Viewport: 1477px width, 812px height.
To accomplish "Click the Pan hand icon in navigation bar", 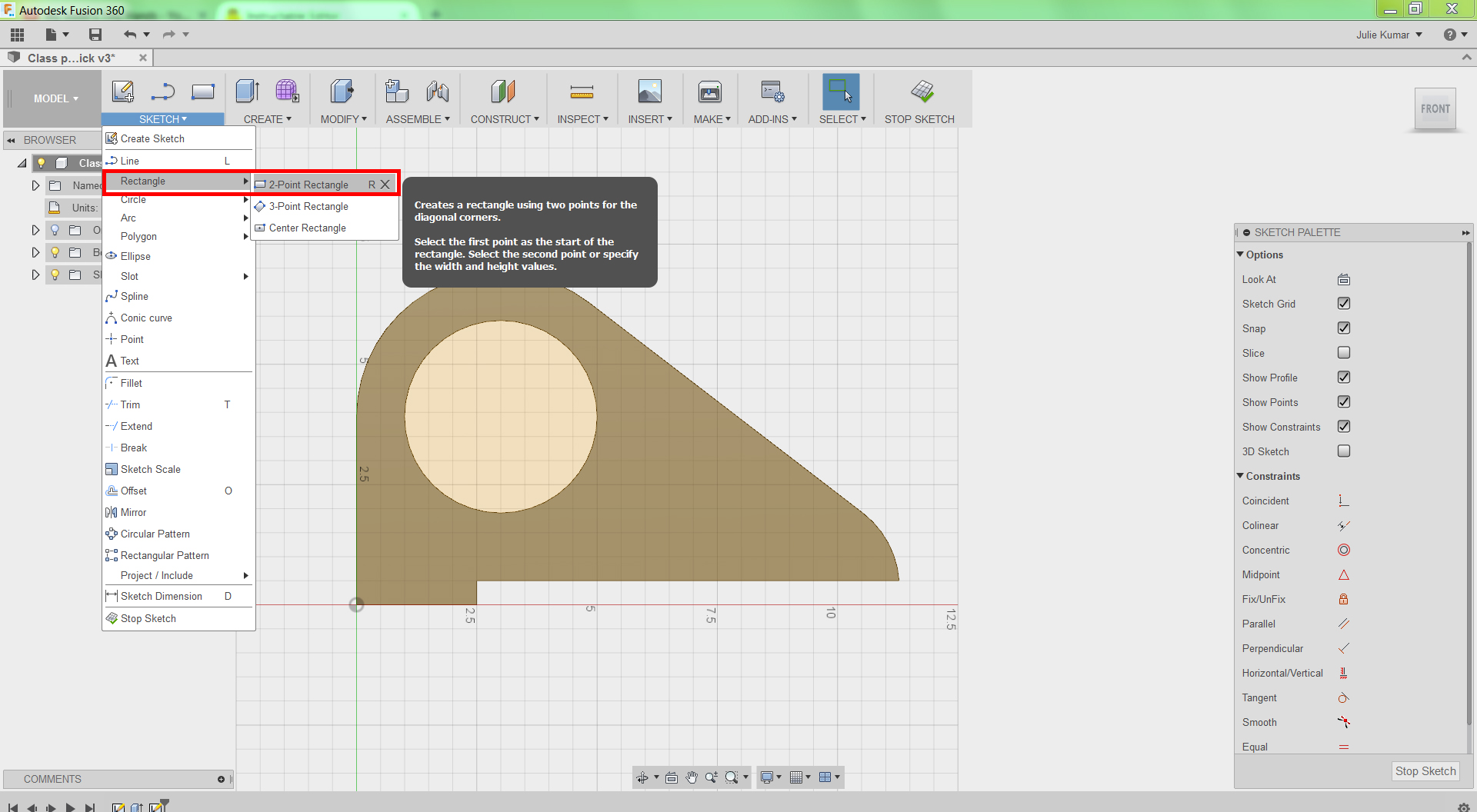I will pos(692,777).
